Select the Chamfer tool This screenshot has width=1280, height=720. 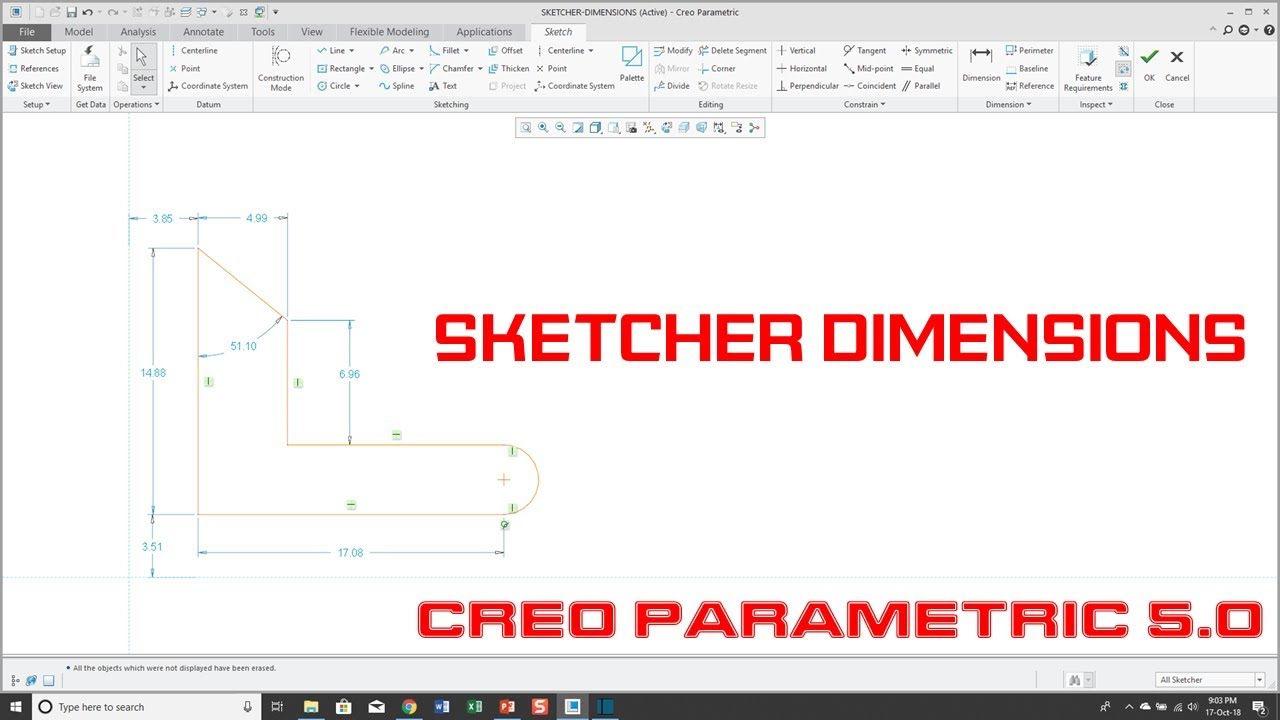[x=451, y=68]
